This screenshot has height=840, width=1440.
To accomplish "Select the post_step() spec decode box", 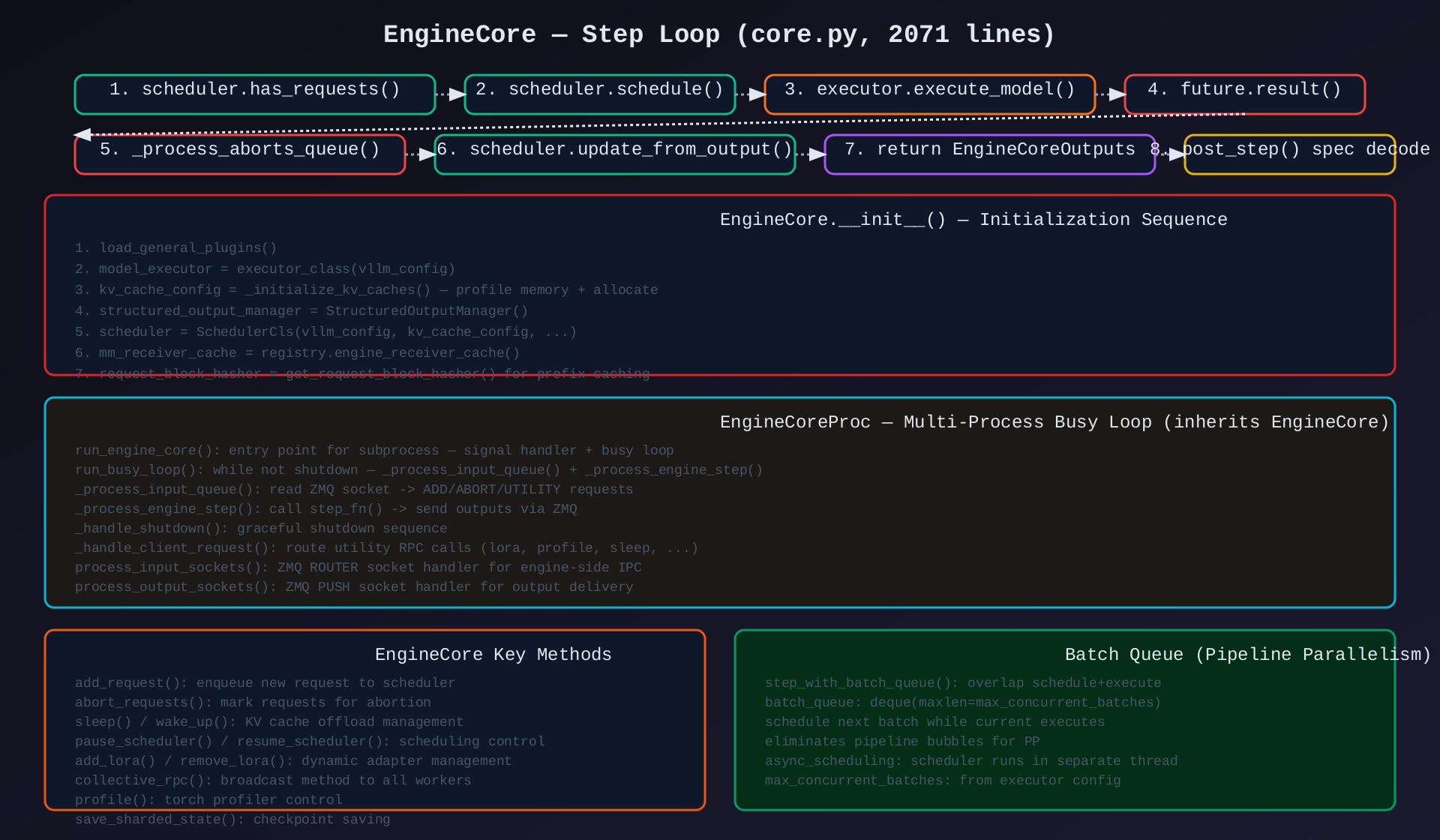I will tap(1290, 154).
